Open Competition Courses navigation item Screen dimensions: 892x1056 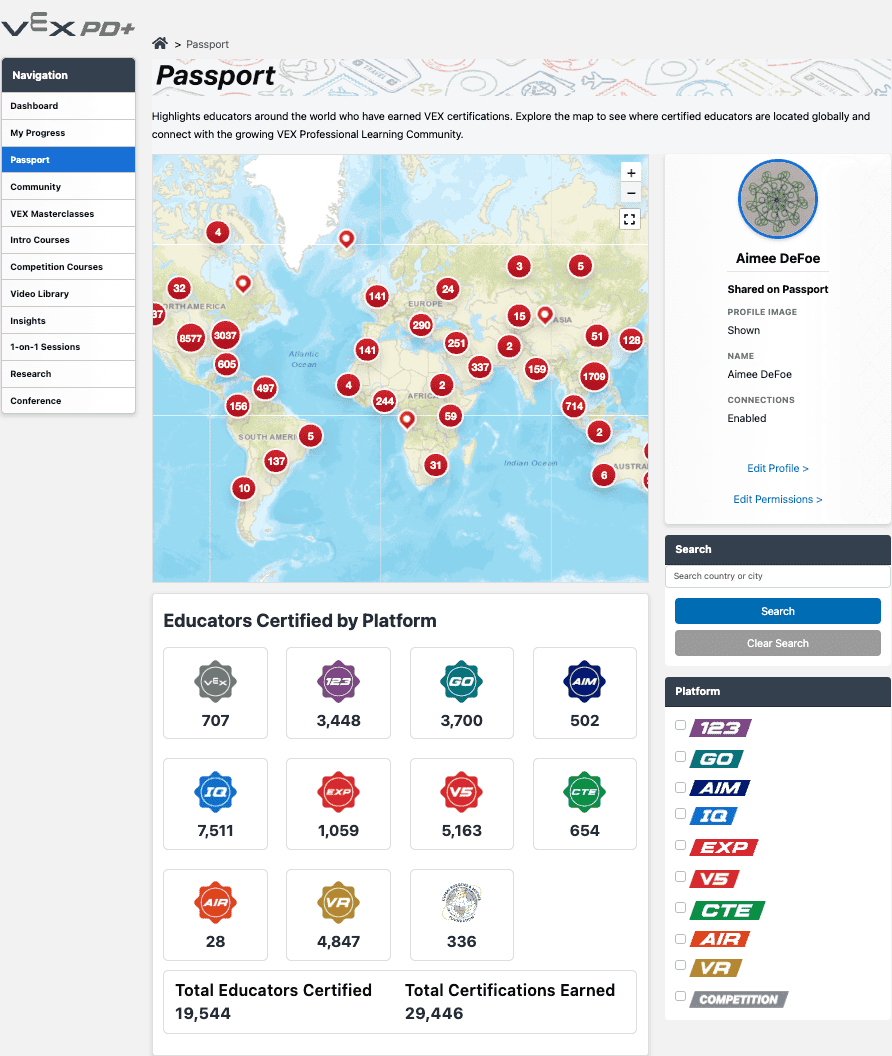tap(68, 267)
